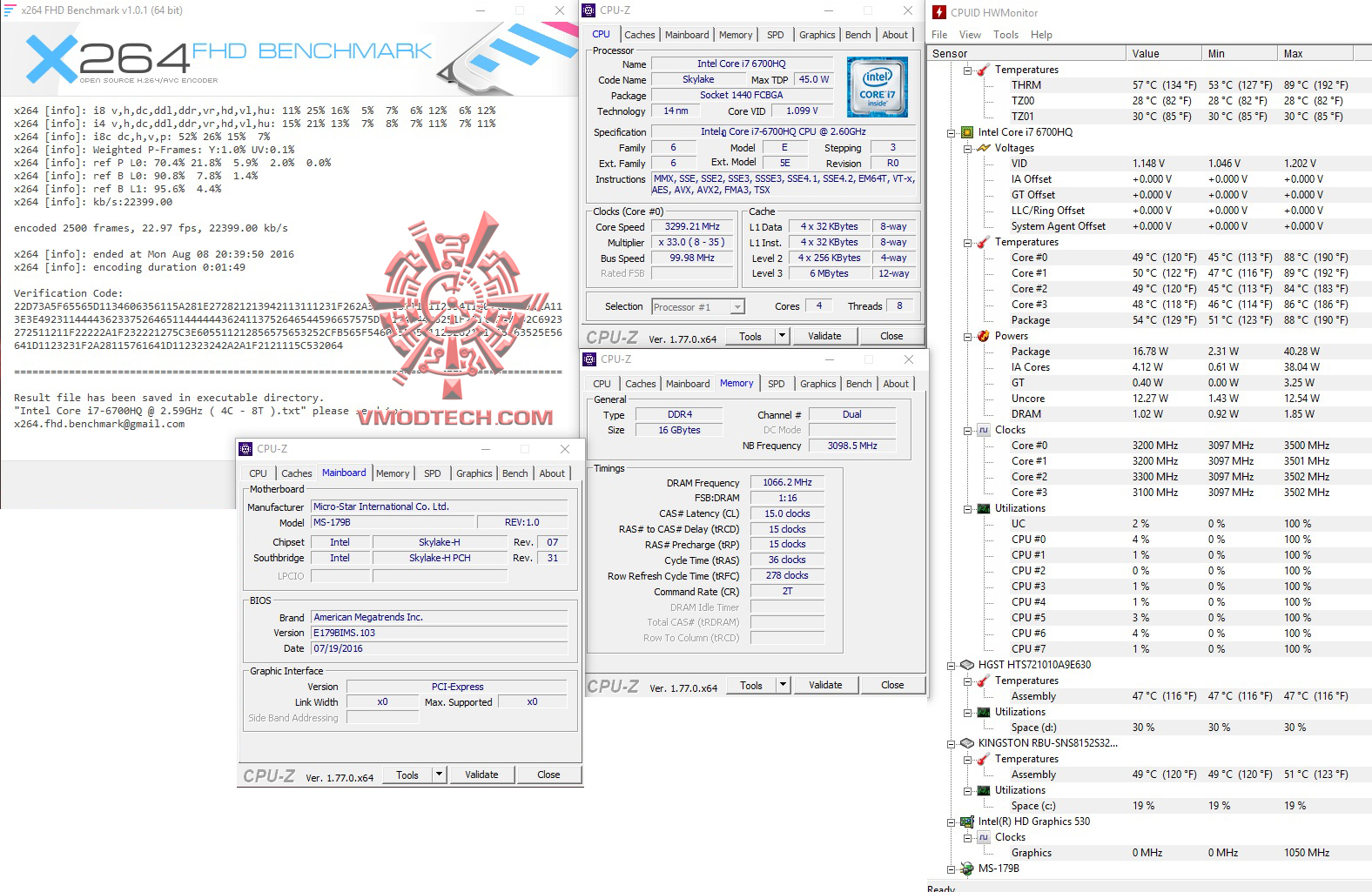Viewport: 1372px width, 892px height.
Task: Select the THRM temperature row
Action: (1180, 85)
